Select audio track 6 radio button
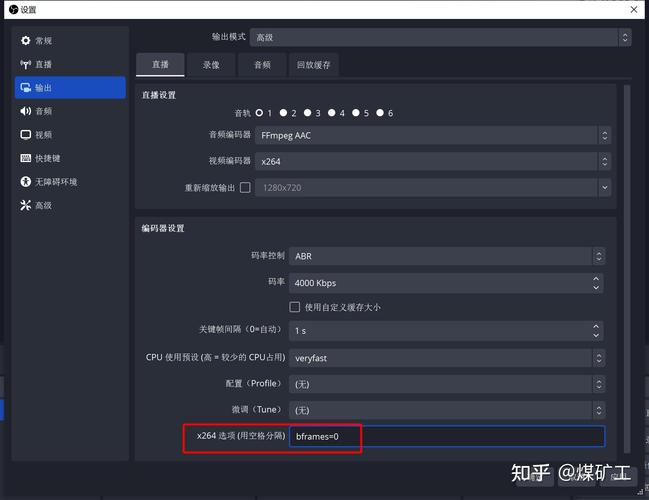 click(x=380, y=113)
